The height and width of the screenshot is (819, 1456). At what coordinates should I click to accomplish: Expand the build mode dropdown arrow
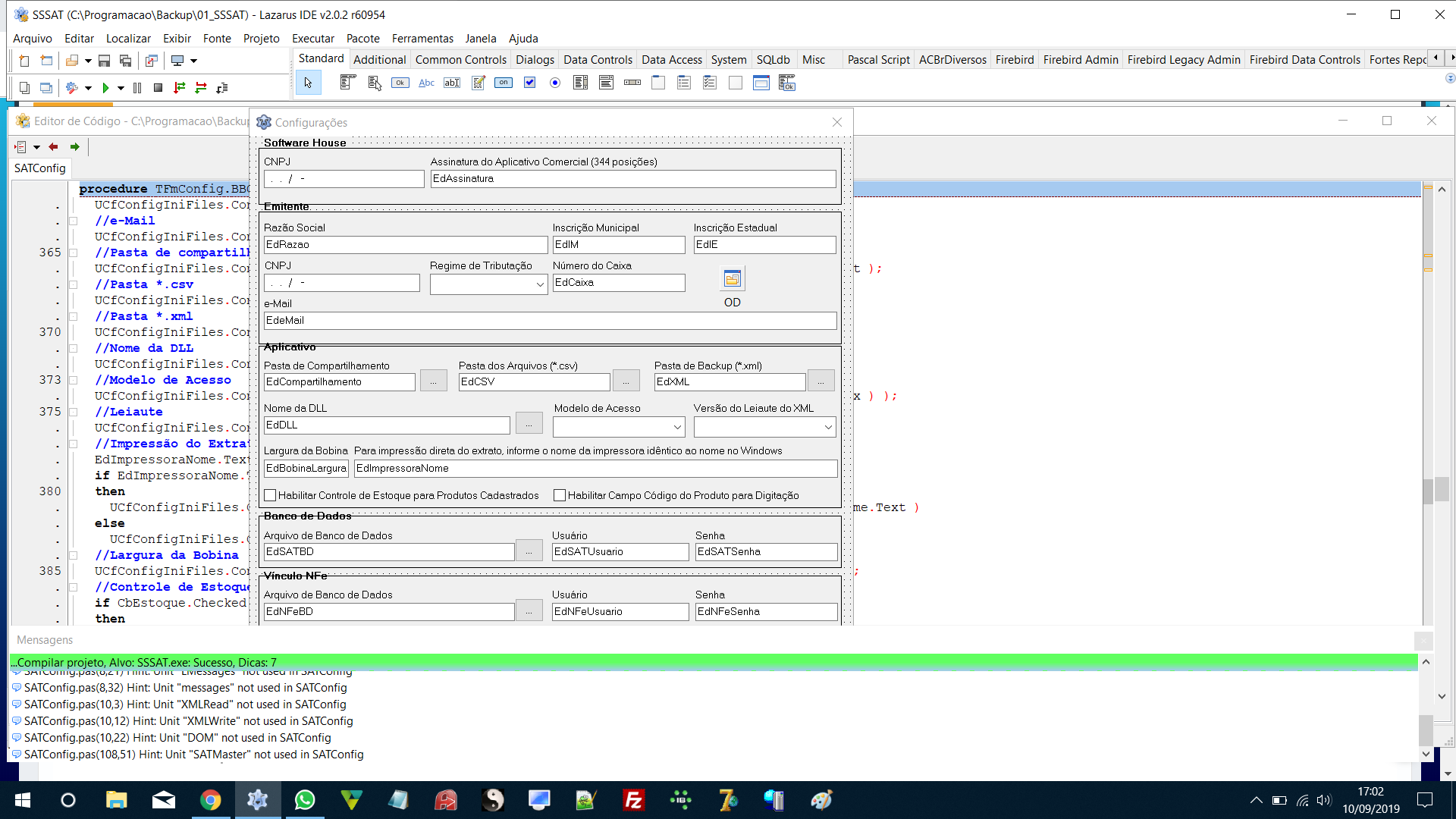[x=88, y=88]
